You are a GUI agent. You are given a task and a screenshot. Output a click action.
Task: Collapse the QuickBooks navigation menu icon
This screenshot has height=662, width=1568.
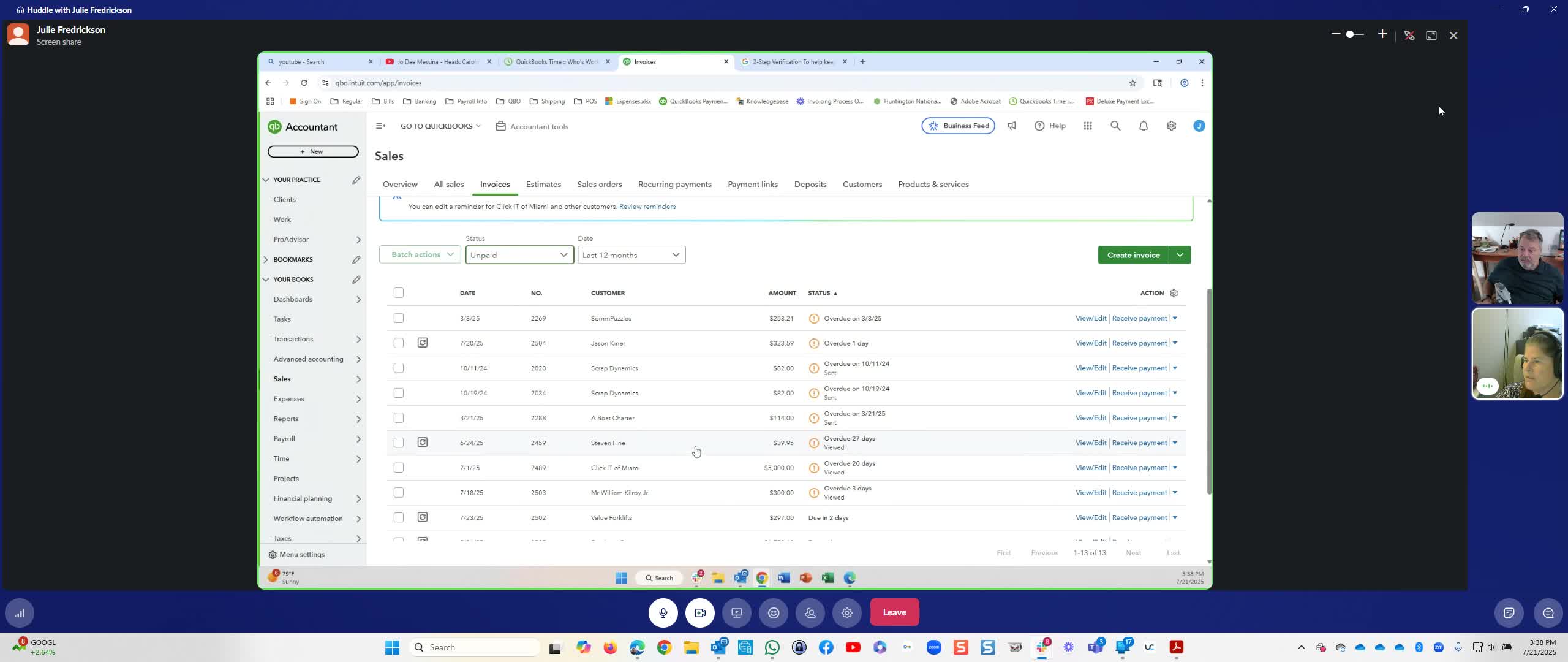tap(380, 126)
